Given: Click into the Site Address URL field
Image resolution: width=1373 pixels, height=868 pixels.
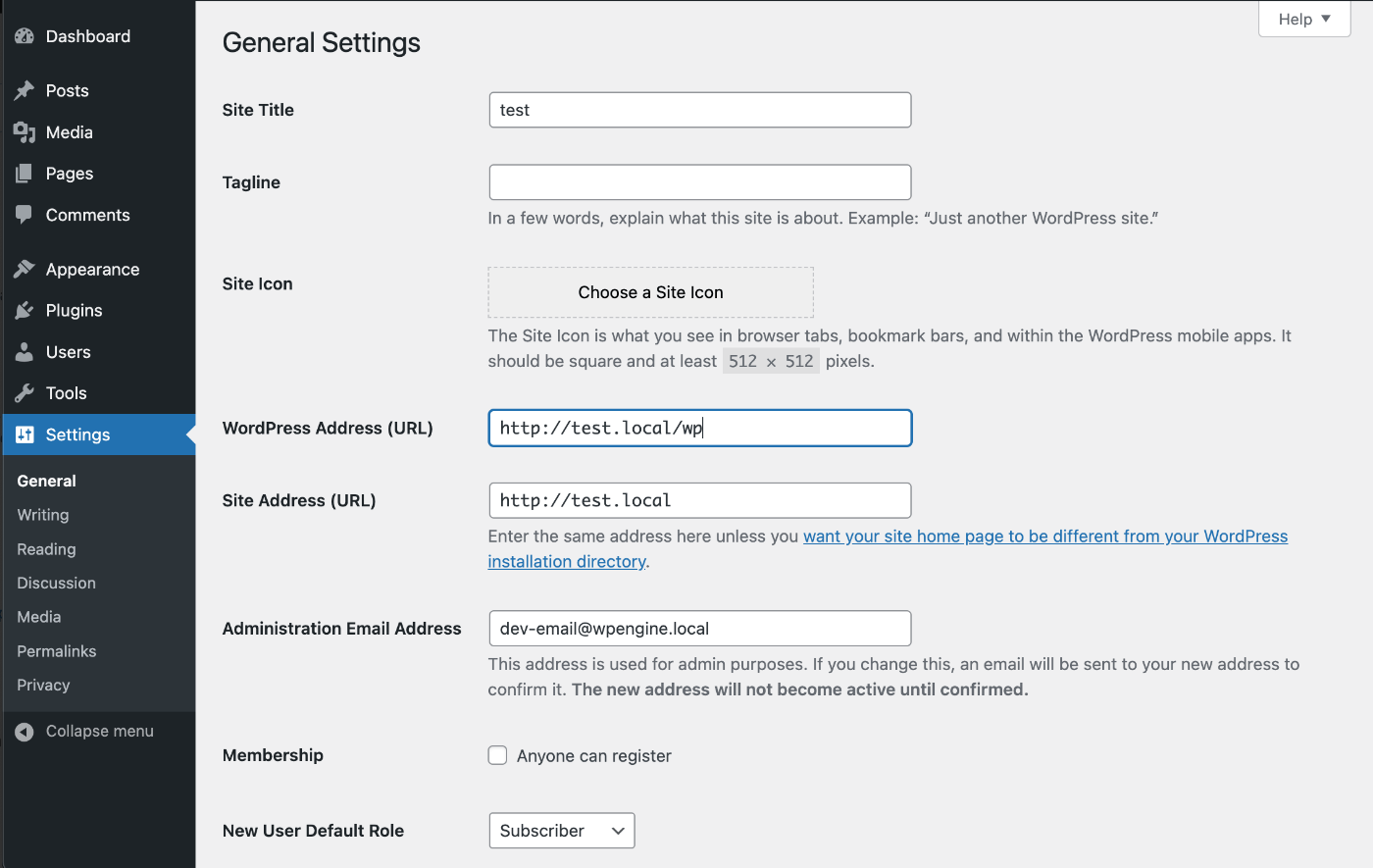Looking at the screenshot, I should 700,500.
